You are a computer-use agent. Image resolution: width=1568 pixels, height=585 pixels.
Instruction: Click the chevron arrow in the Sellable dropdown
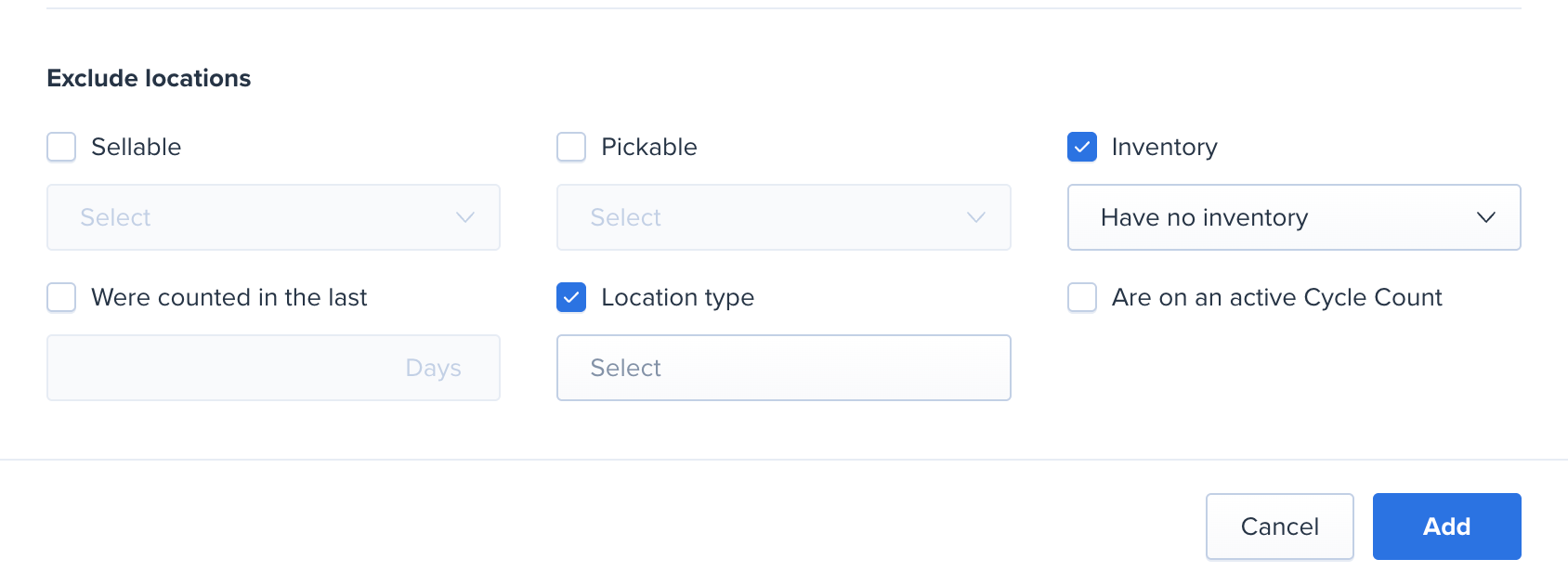pos(465,217)
